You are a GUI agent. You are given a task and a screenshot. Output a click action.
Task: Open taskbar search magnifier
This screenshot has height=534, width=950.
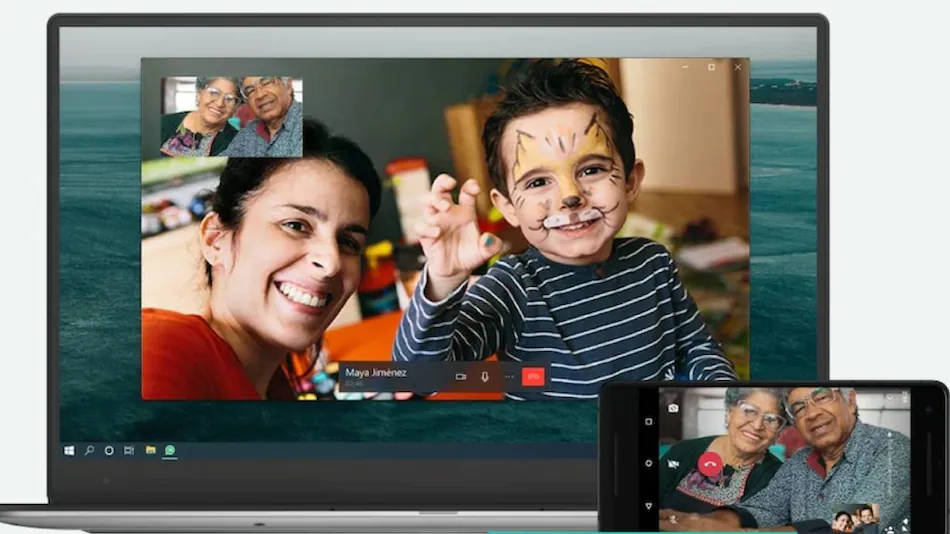pyautogui.click(x=89, y=451)
